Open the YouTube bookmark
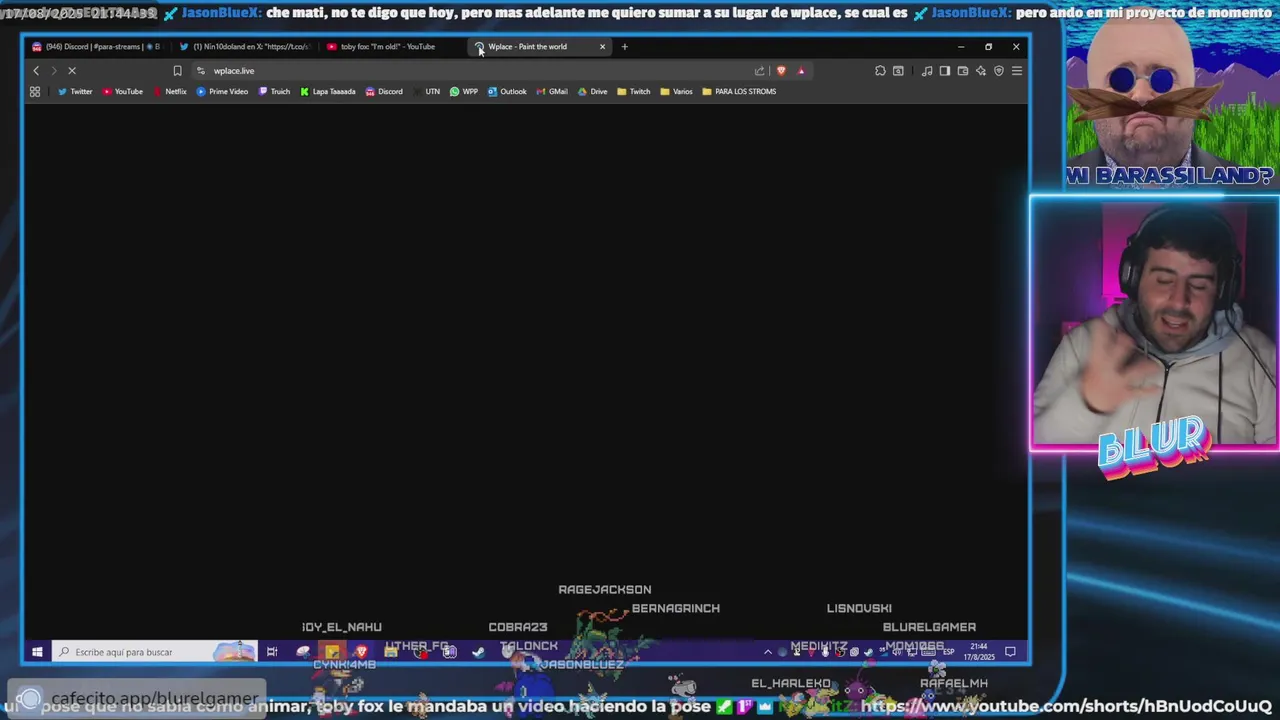The image size is (1280, 720). click(x=123, y=92)
